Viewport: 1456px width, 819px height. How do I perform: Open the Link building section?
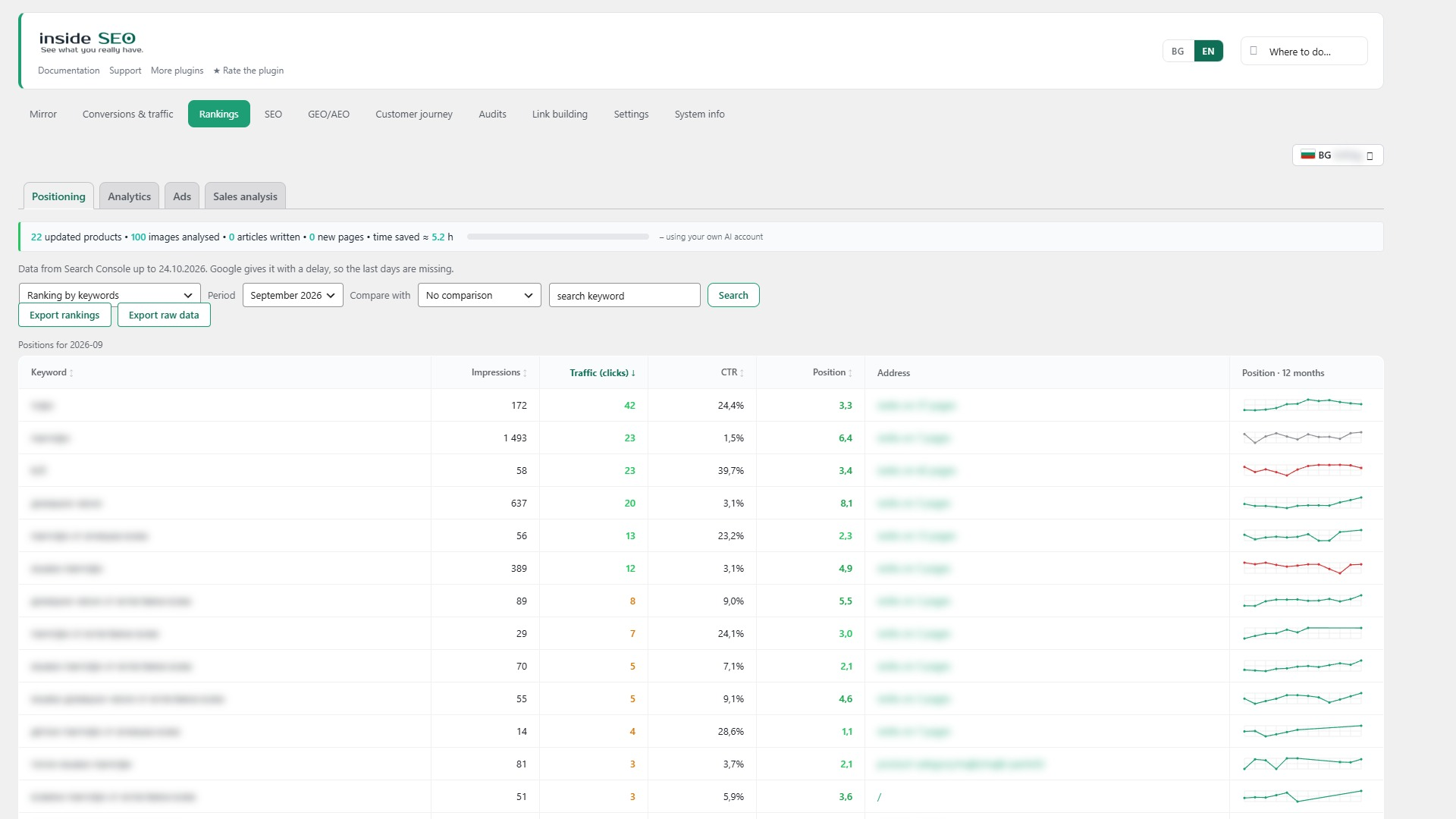[x=560, y=114]
